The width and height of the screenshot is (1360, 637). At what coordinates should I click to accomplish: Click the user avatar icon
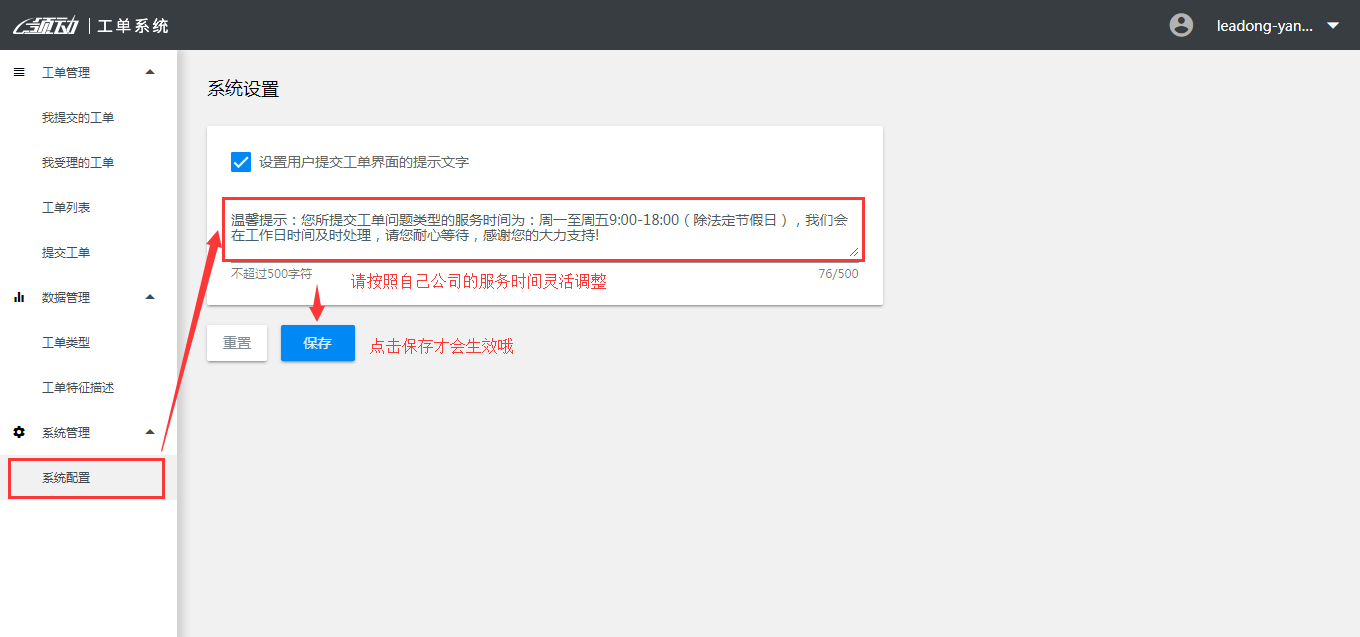[x=1181, y=25]
